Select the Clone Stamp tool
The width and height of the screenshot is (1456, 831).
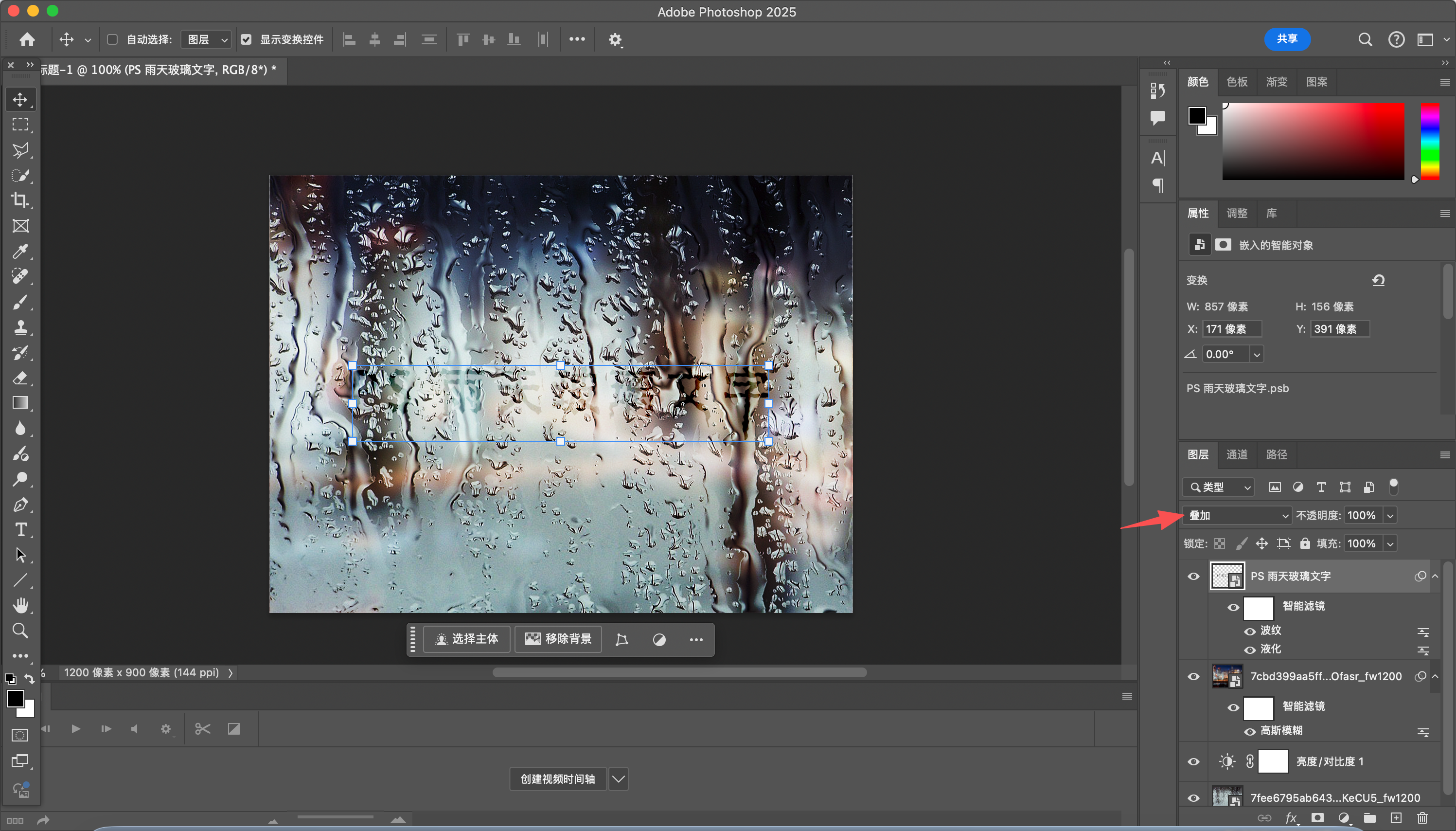[x=20, y=327]
